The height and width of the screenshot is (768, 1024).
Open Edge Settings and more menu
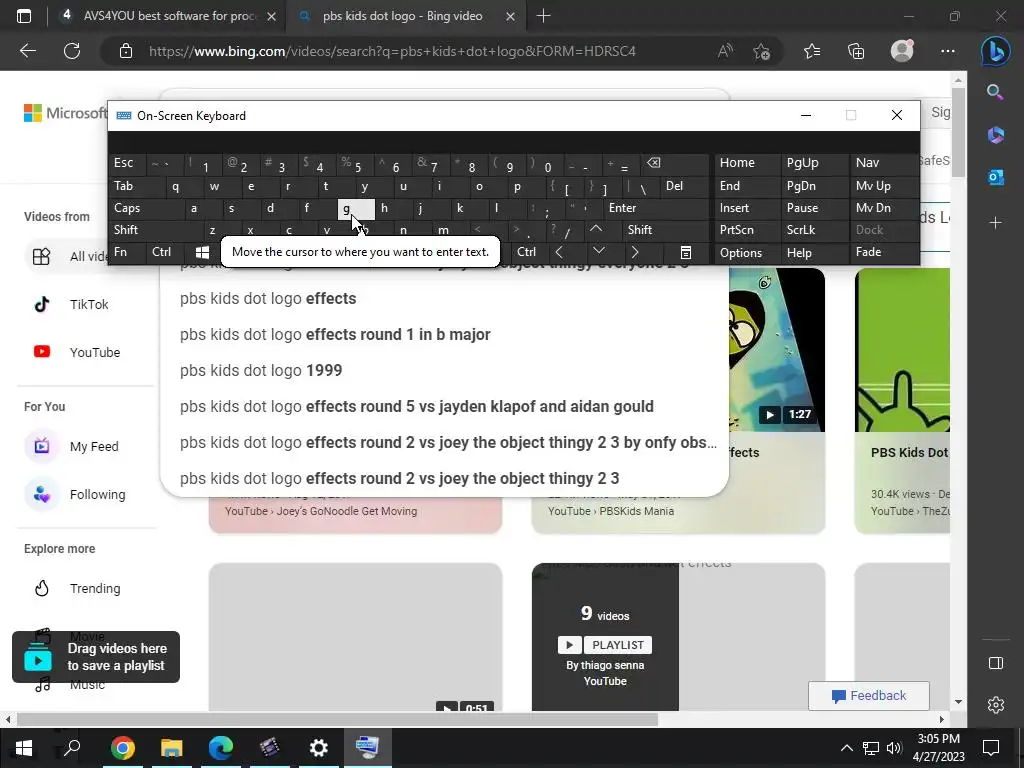(948, 51)
